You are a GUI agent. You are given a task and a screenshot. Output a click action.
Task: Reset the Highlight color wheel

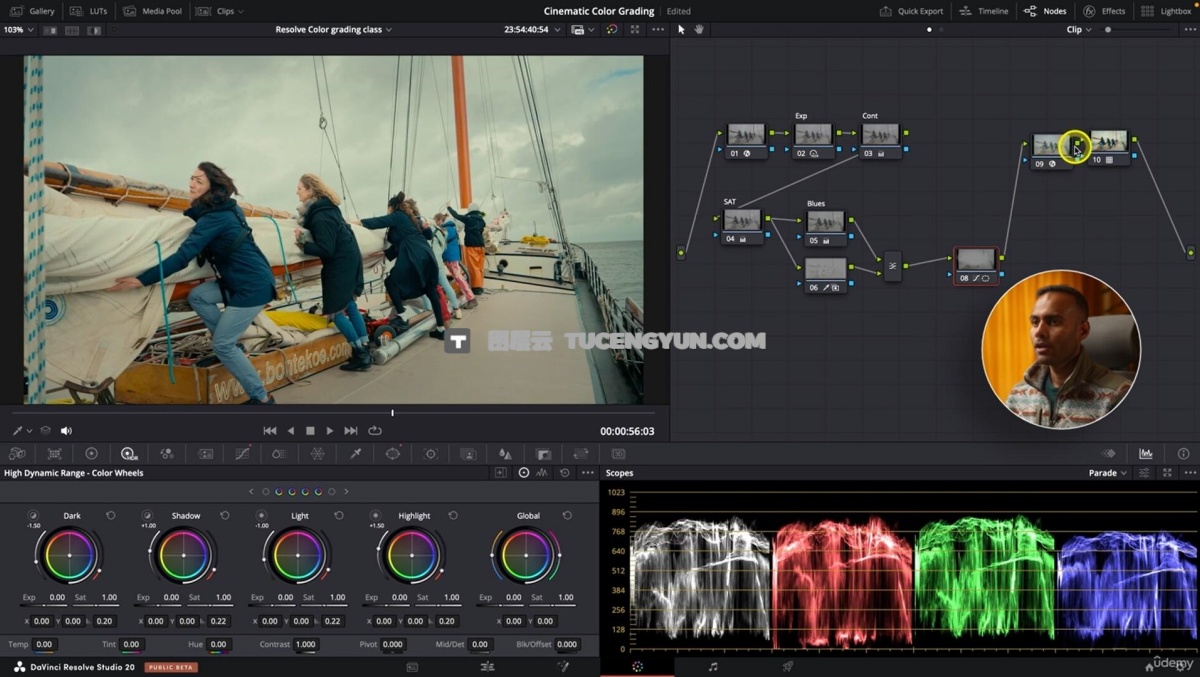point(453,515)
